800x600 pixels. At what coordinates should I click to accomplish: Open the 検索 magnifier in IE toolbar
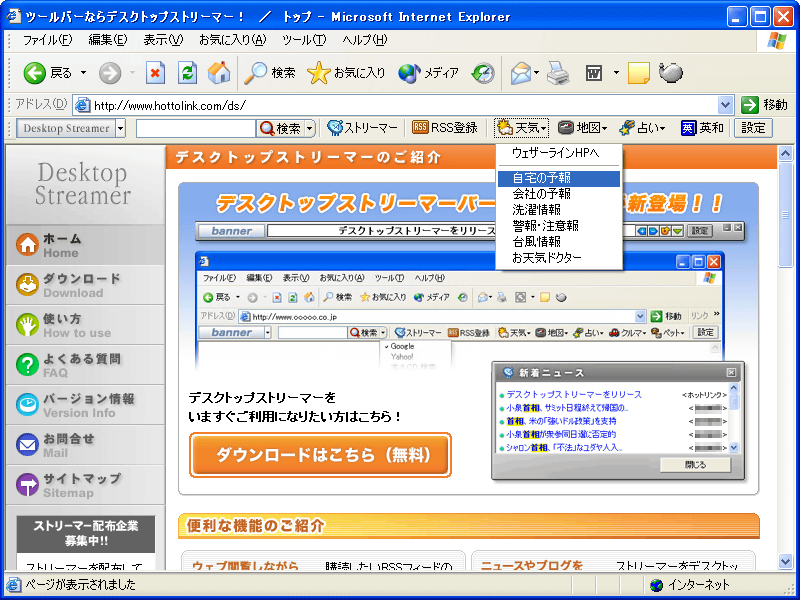[270, 73]
